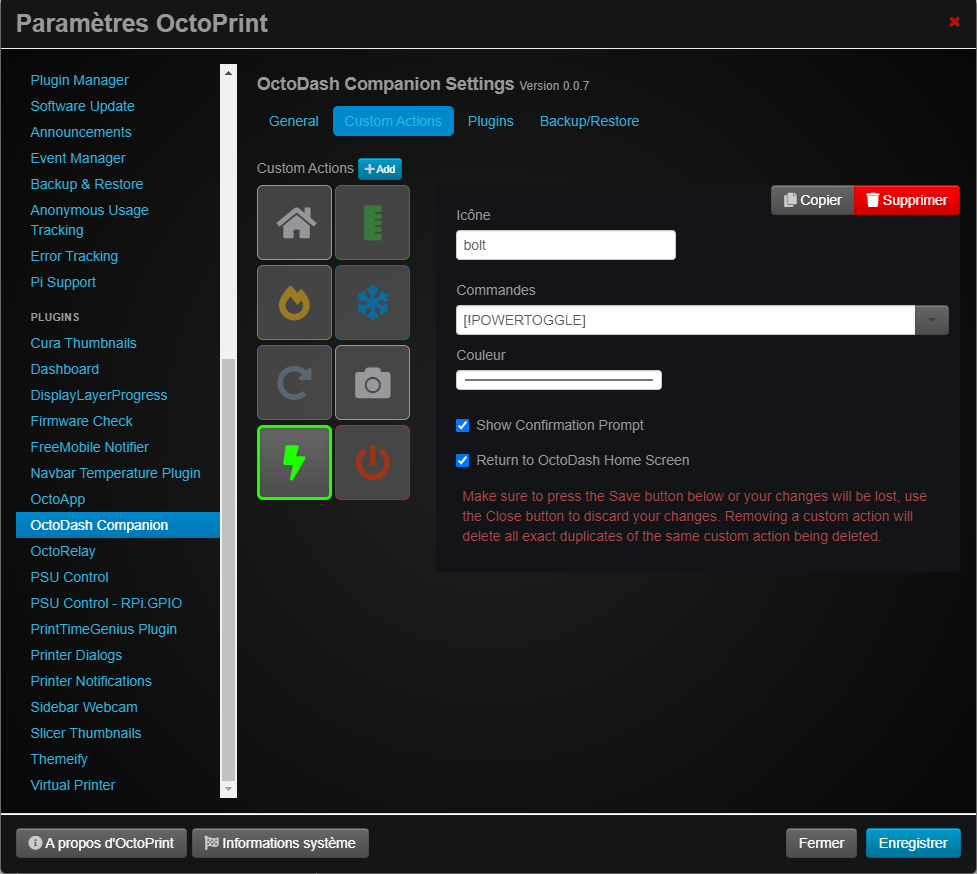Click the Icône input field
Screen dimensions: 977x874
click(566, 245)
